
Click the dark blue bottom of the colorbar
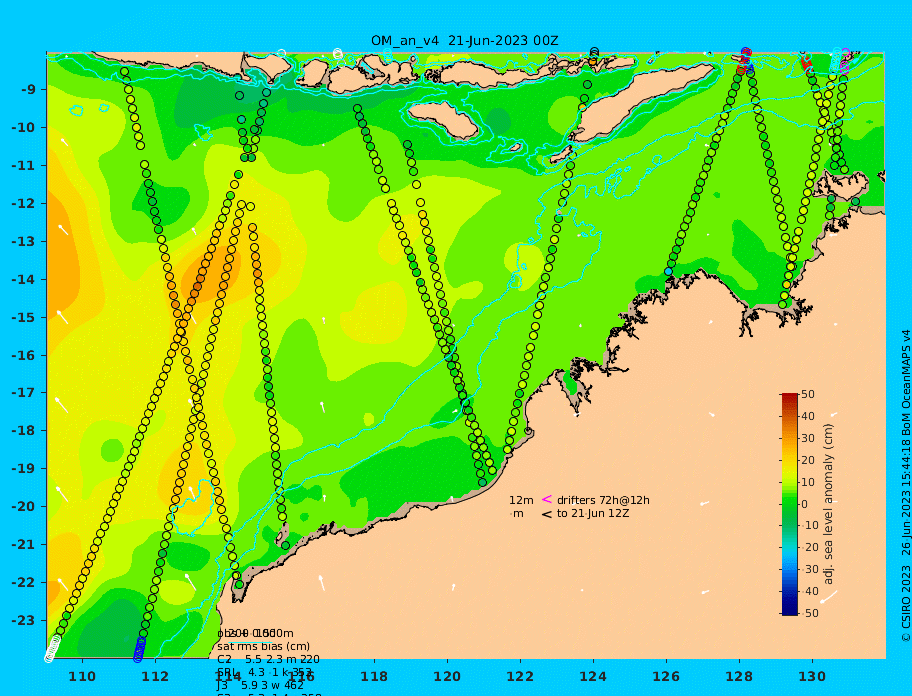tap(790, 611)
